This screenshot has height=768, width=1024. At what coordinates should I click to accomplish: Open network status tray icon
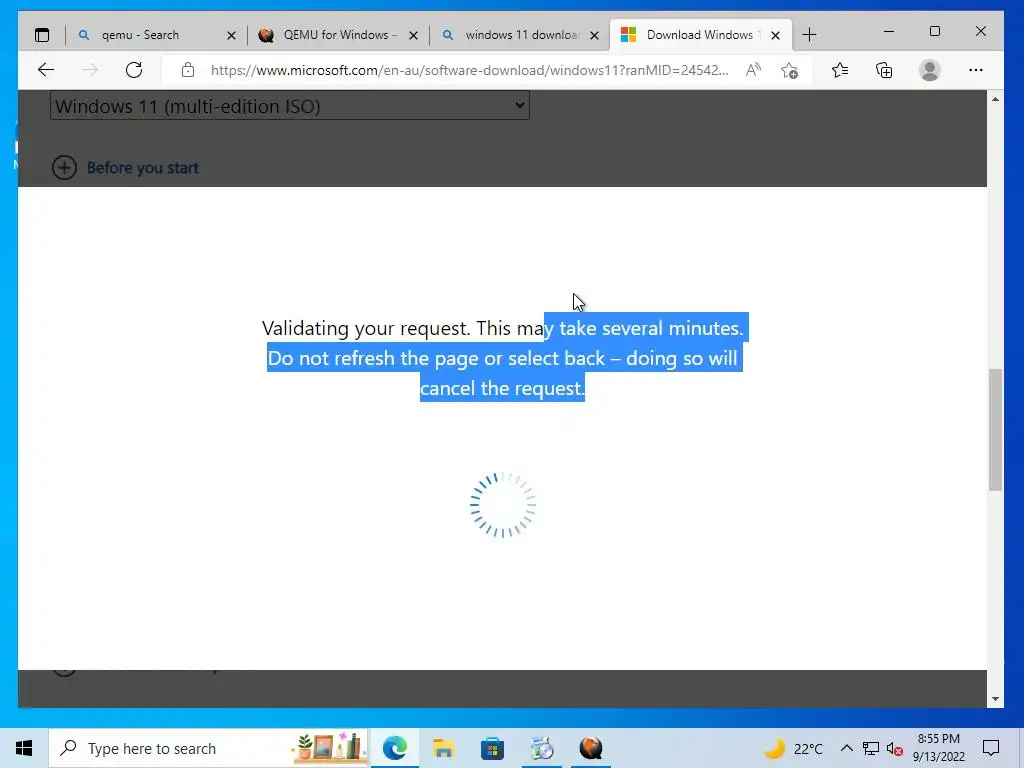pos(871,748)
